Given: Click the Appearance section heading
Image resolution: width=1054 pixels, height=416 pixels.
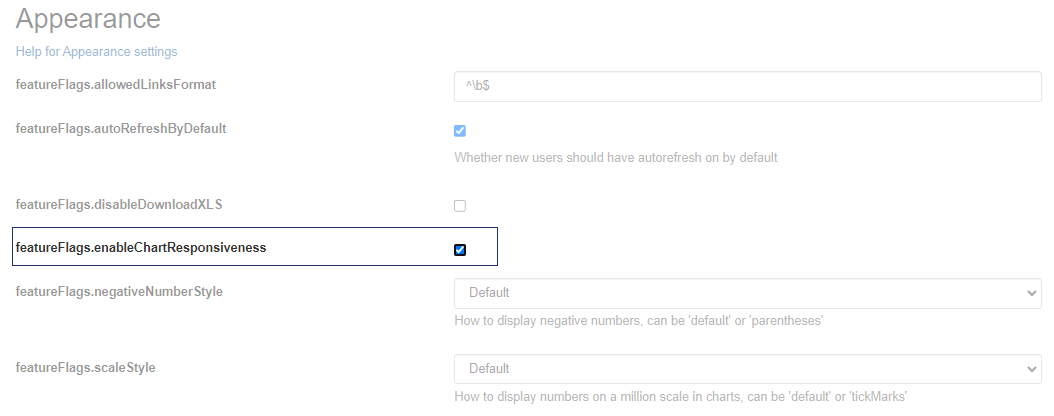Looking at the screenshot, I should point(88,18).
